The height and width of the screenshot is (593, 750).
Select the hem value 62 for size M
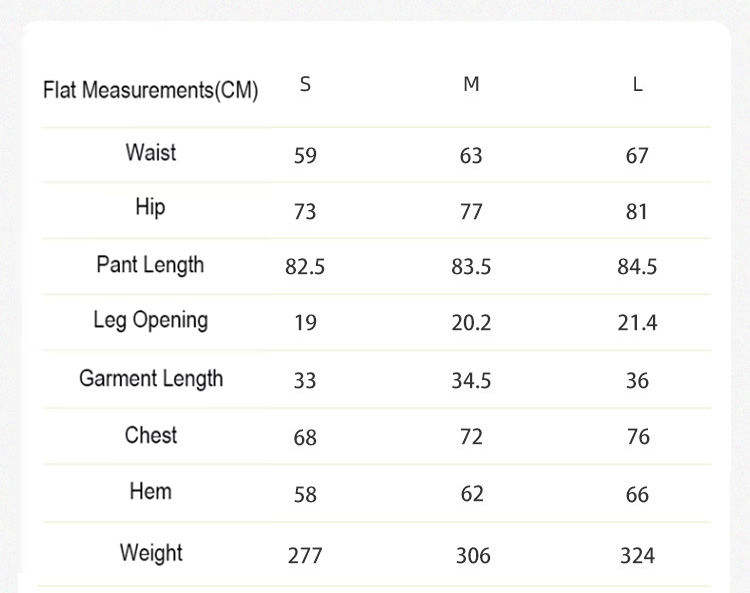[x=471, y=494]
